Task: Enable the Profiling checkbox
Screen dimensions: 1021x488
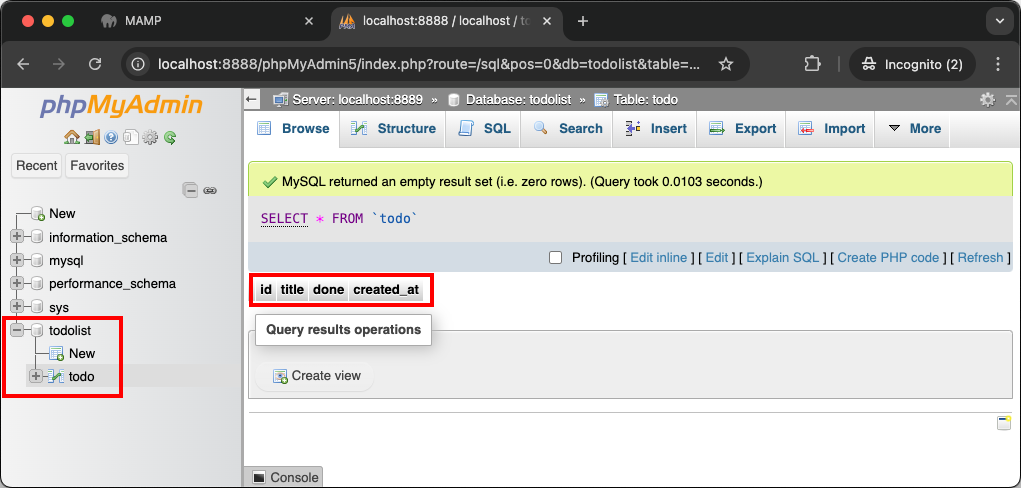Action: pyautogui.click(x=556, y=258)
